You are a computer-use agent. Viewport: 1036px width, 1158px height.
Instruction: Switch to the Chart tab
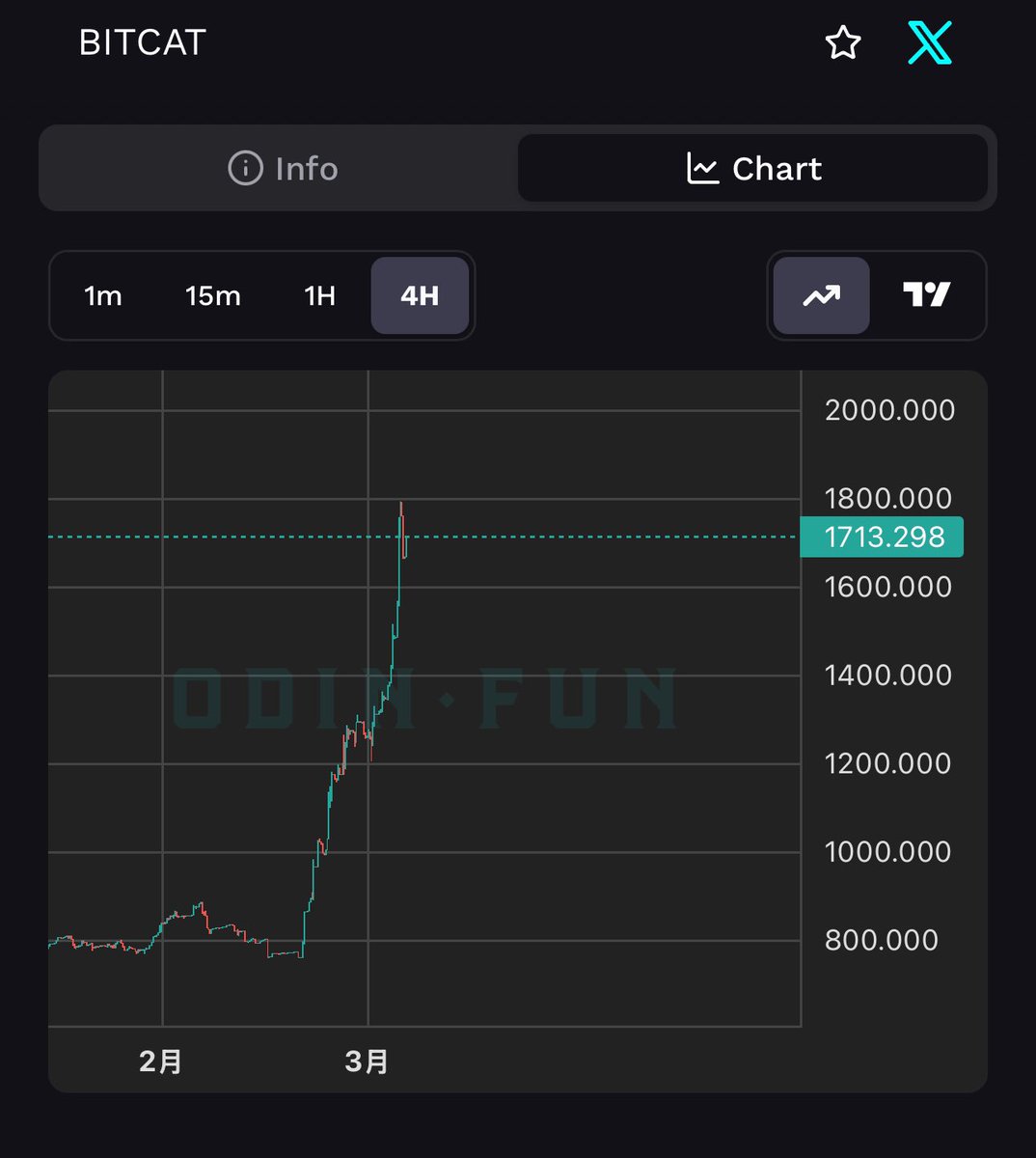pyautogui.click(x=753, y=169)
